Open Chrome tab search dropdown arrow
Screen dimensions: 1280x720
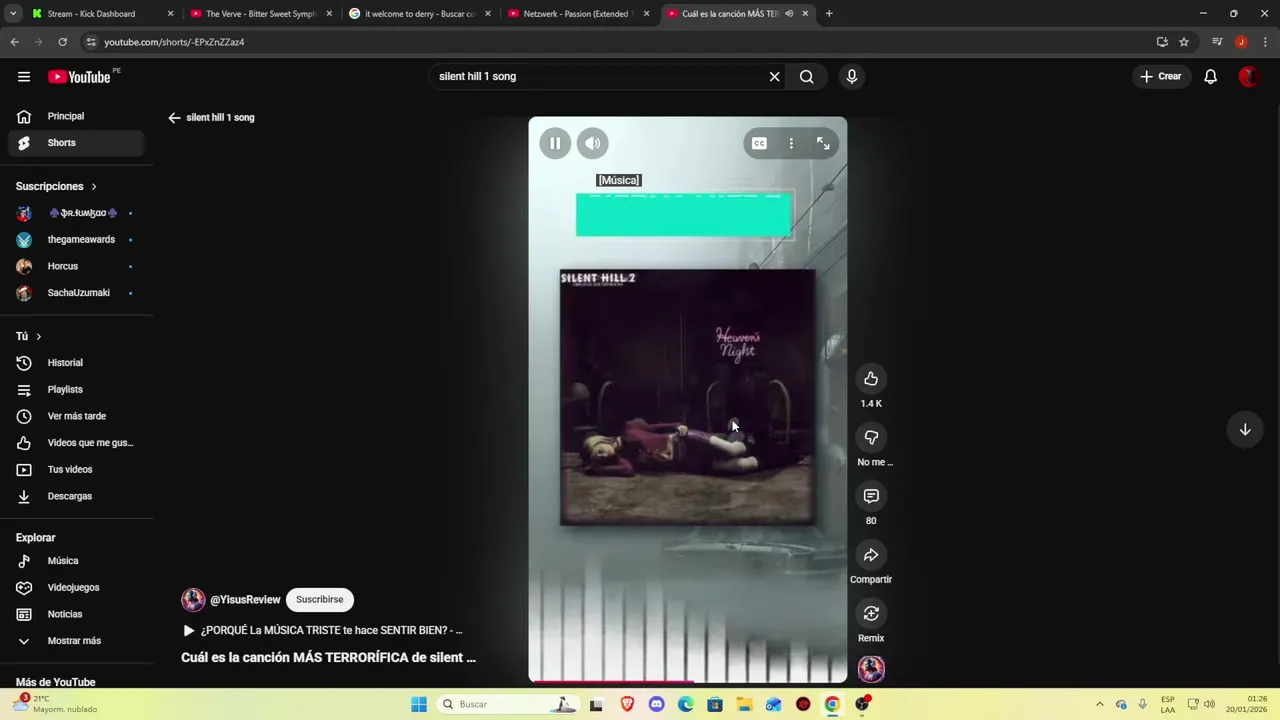point(13,14)
